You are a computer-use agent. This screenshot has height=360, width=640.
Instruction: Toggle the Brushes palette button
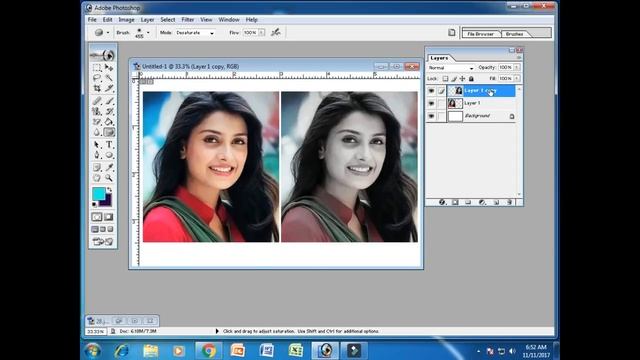(451, 32)
